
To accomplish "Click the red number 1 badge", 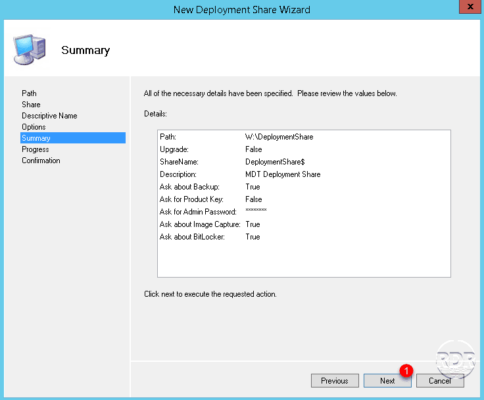I will [406, 370].
